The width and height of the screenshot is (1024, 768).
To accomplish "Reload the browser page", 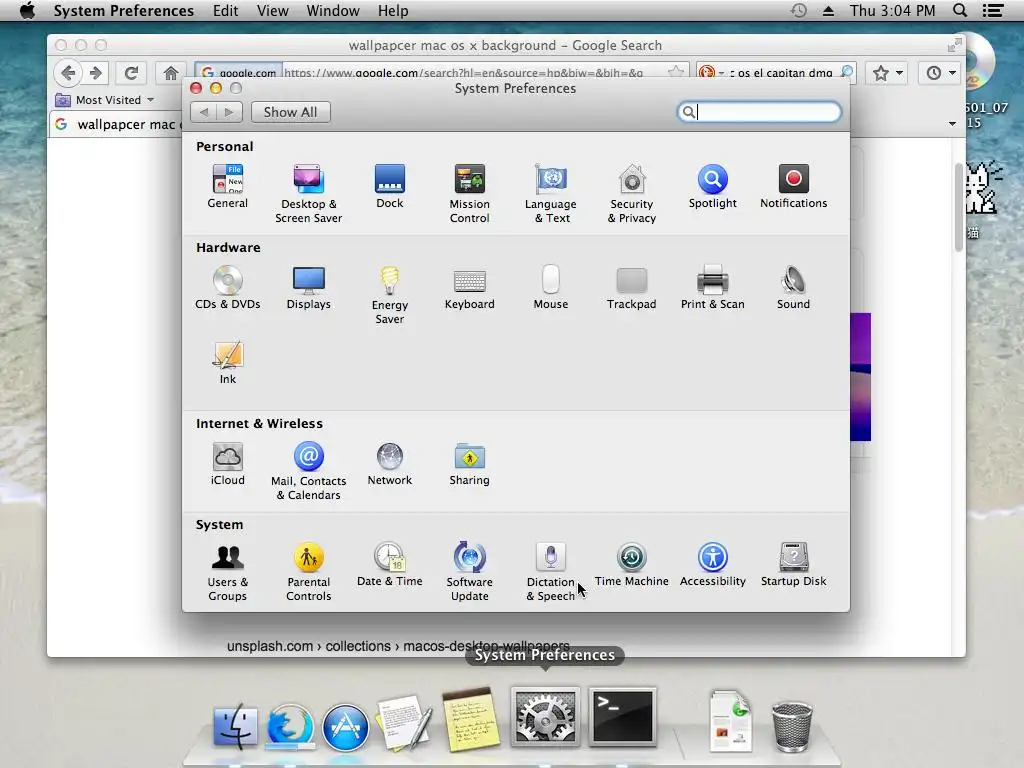I will click(131, 73).
